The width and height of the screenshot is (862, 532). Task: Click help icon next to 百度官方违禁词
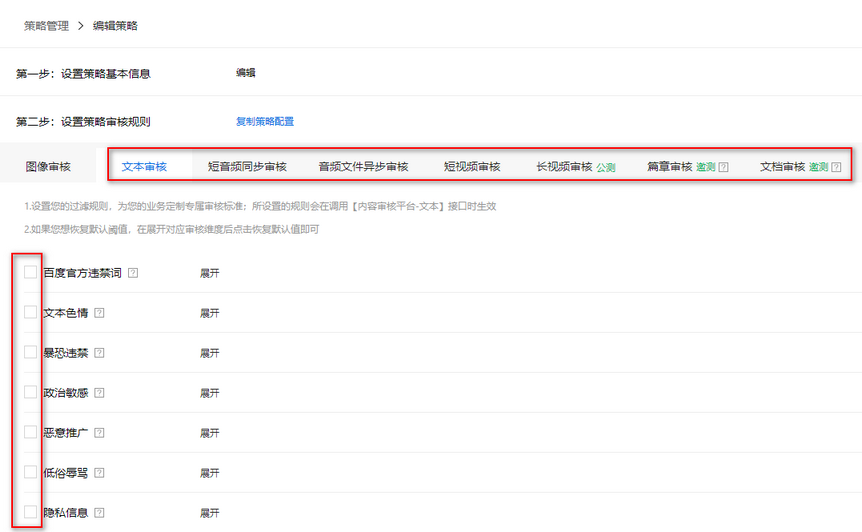133,273
